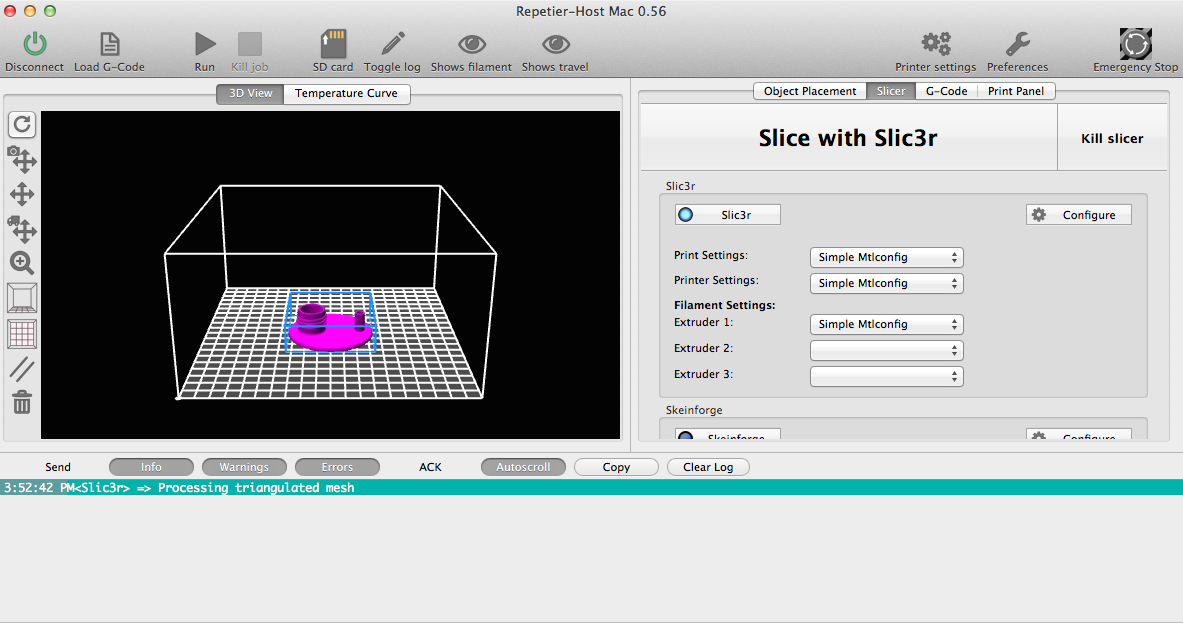The image size is (1183, 623).
Task: Toggle parallel projection diagonal lines icon
Action: coord(22,369)
